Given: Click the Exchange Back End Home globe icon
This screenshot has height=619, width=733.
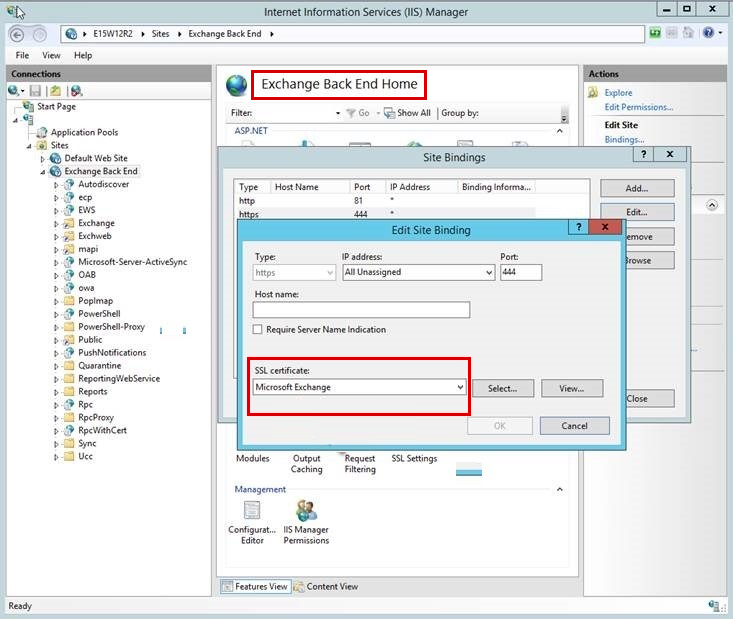Looking at the screenshot, I should point(237,85).
